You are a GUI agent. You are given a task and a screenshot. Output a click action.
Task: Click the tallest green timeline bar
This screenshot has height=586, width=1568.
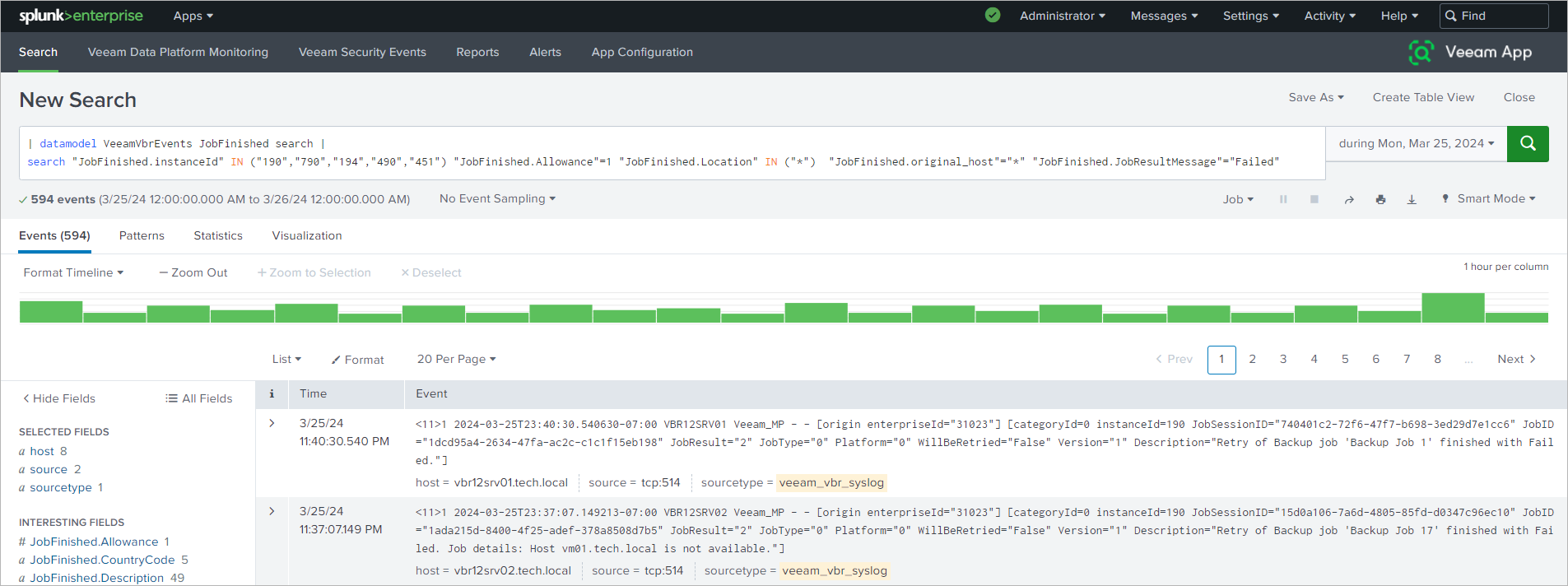click(x=1453, y=308)
